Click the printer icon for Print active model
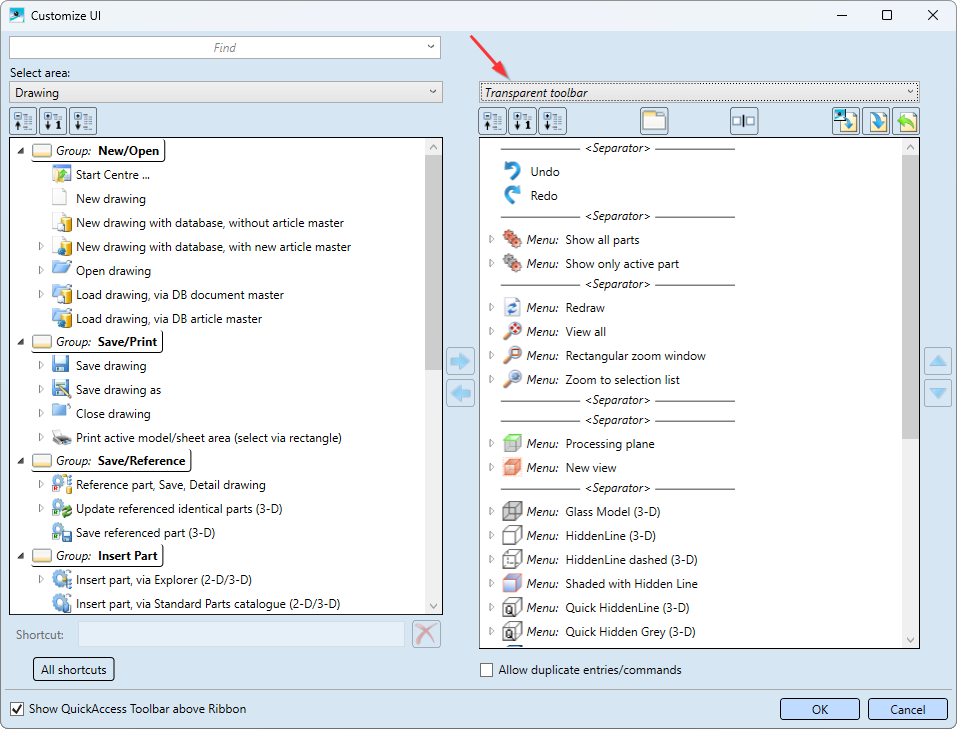957x729 pixels. click(62, 438)
